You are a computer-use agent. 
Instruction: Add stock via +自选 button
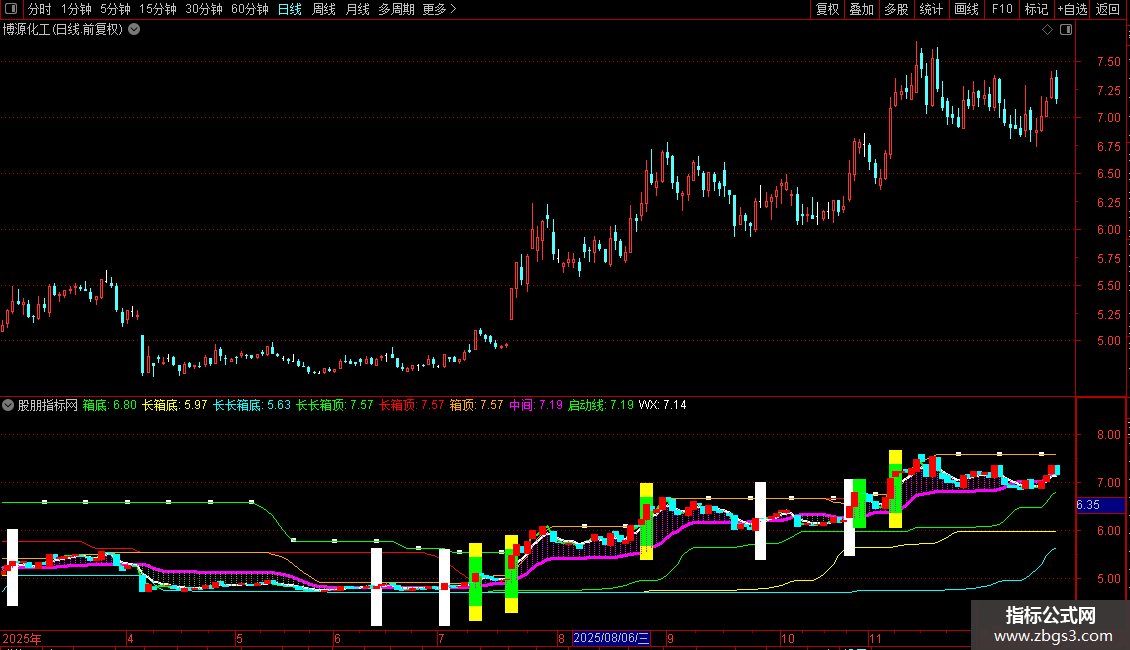[x=1072, y=9]
